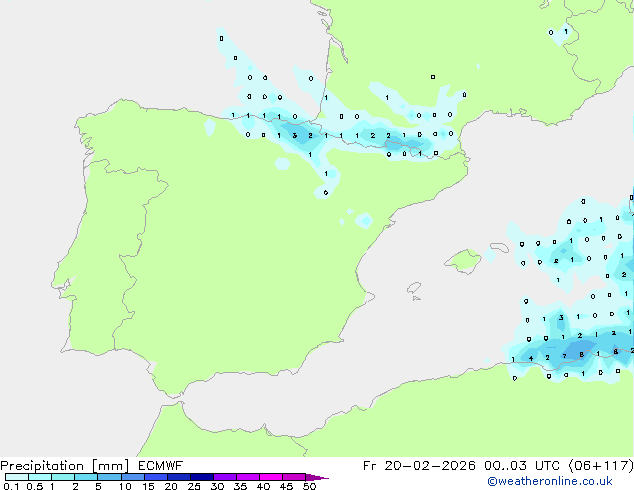Click the '7' precipitation value near Algeria

pos(564,356)
